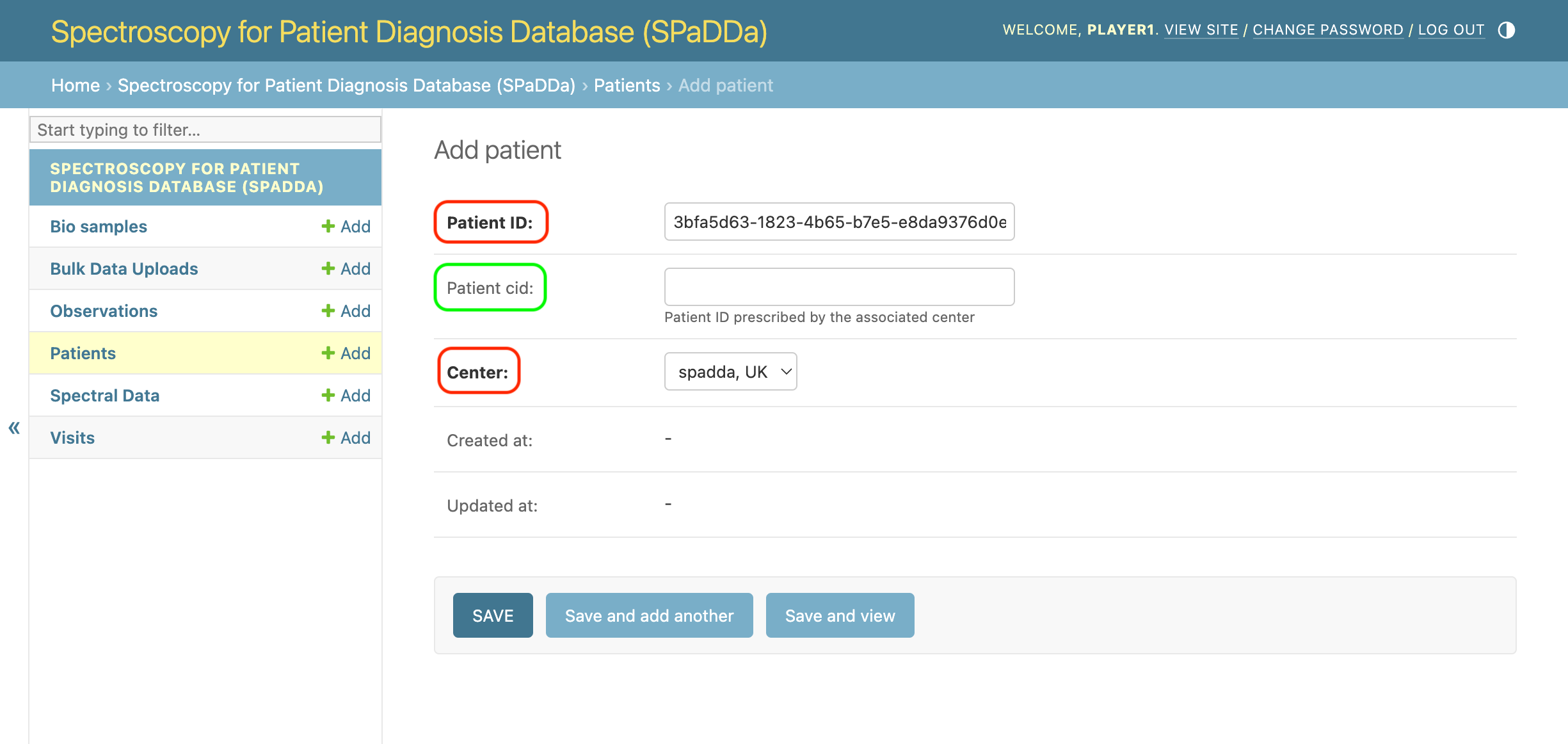Click Save and add another
1568x744 pixels.
click(649, 615)
